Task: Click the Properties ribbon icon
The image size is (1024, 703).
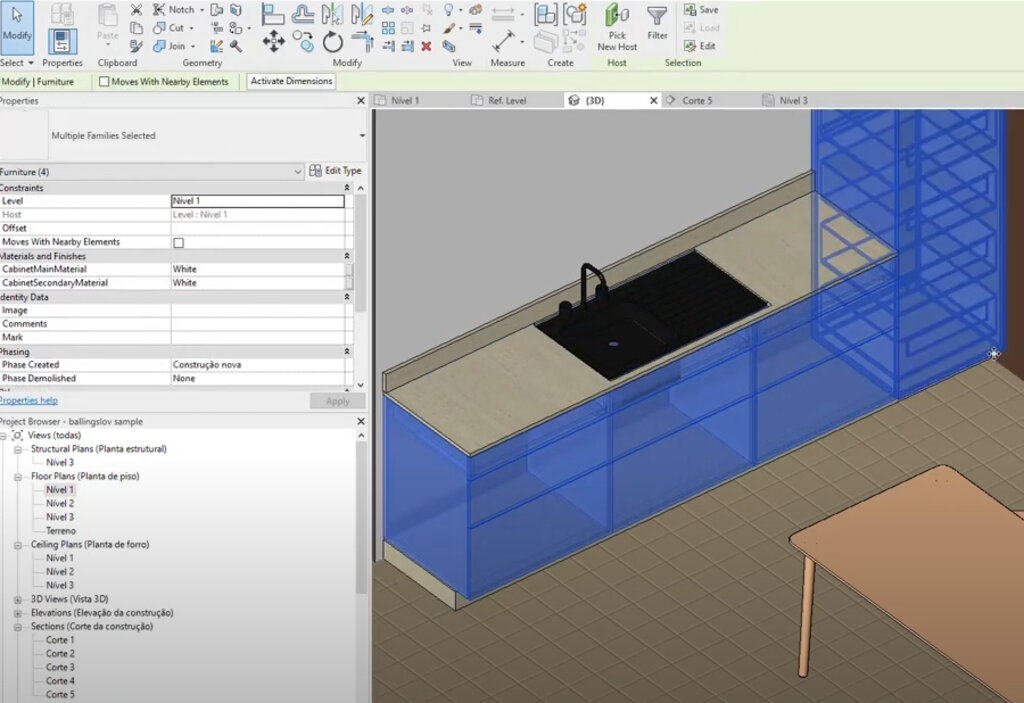Action: (62, 41)
